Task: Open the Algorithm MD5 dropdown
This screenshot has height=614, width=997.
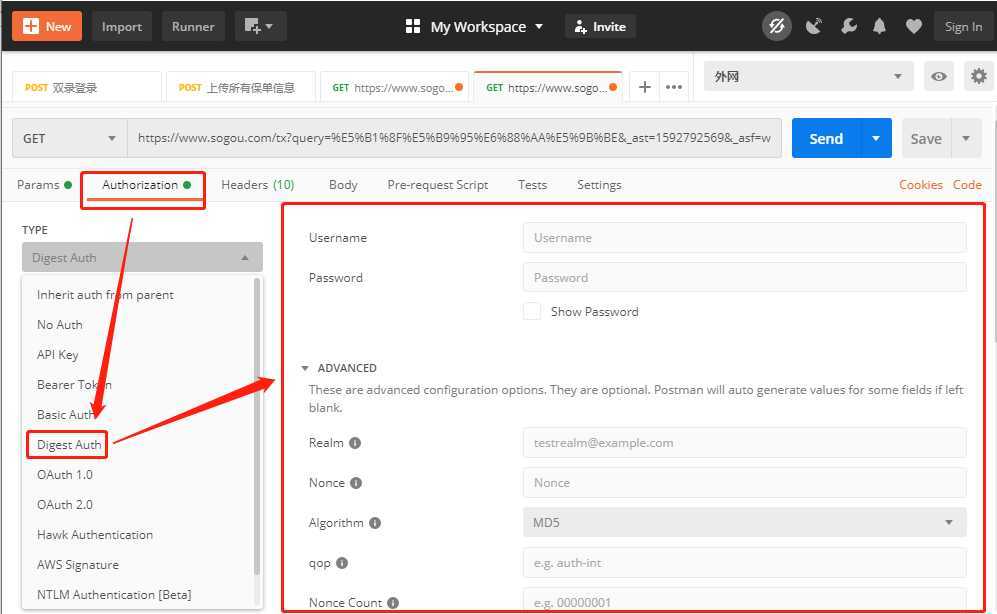Action: click(745, 522)
